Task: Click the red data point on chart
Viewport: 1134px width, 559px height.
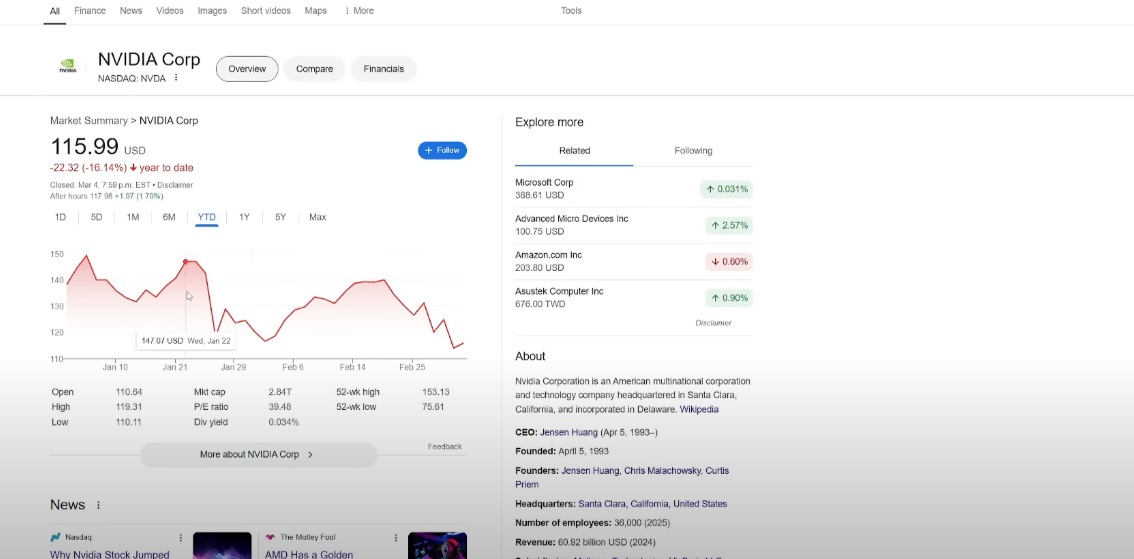Action: tap(186, 262)
